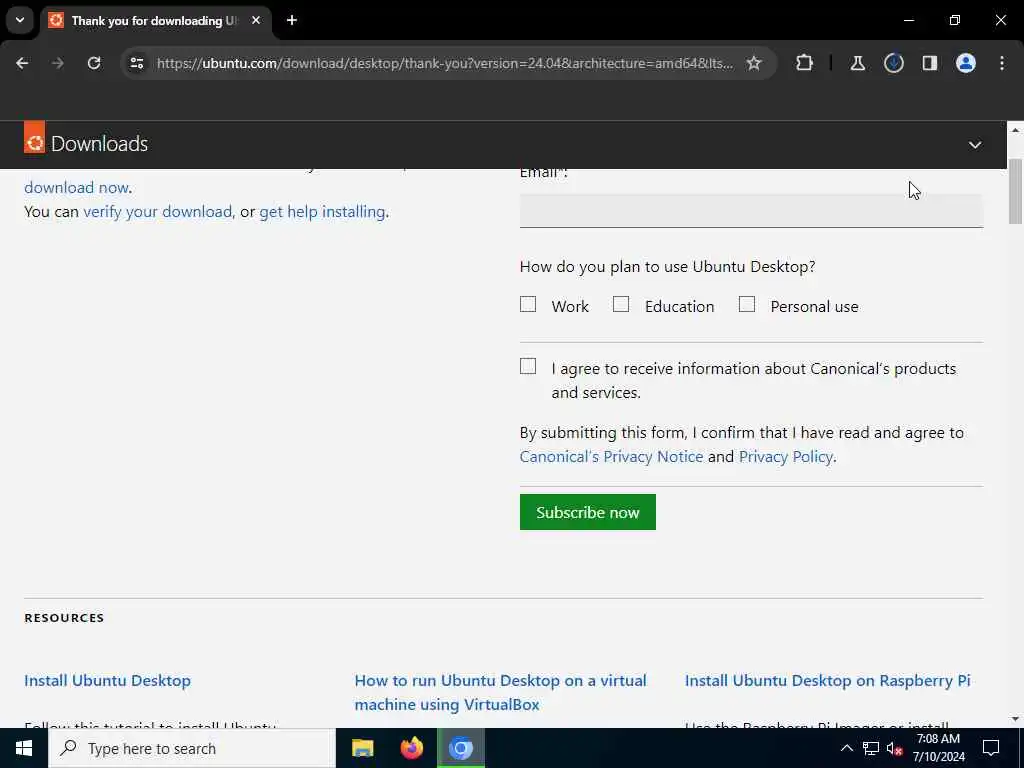
Task: Open VirtualBox virtual machine tutorial link
Action: 500,692
